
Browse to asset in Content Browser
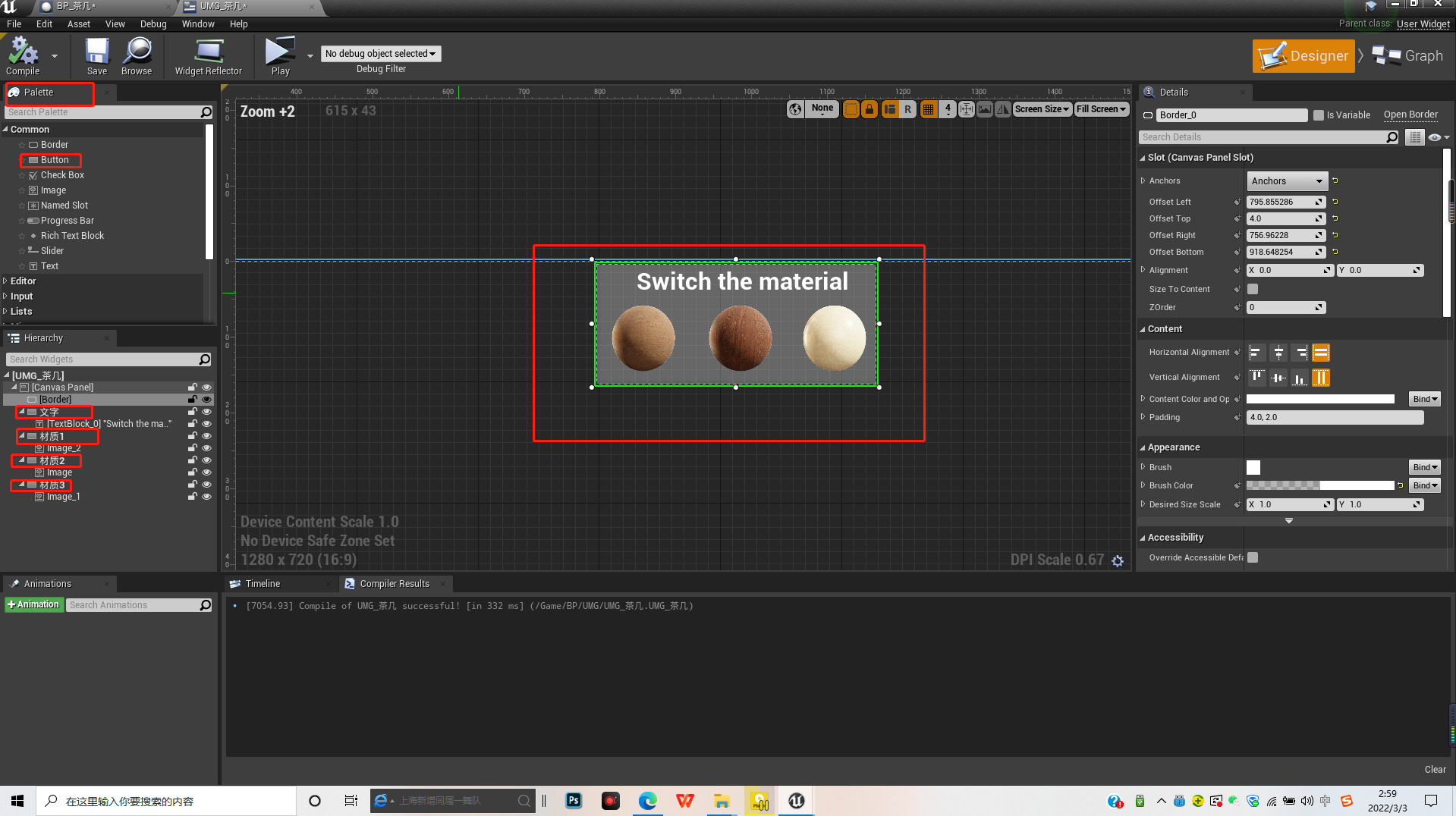[137, 55]
